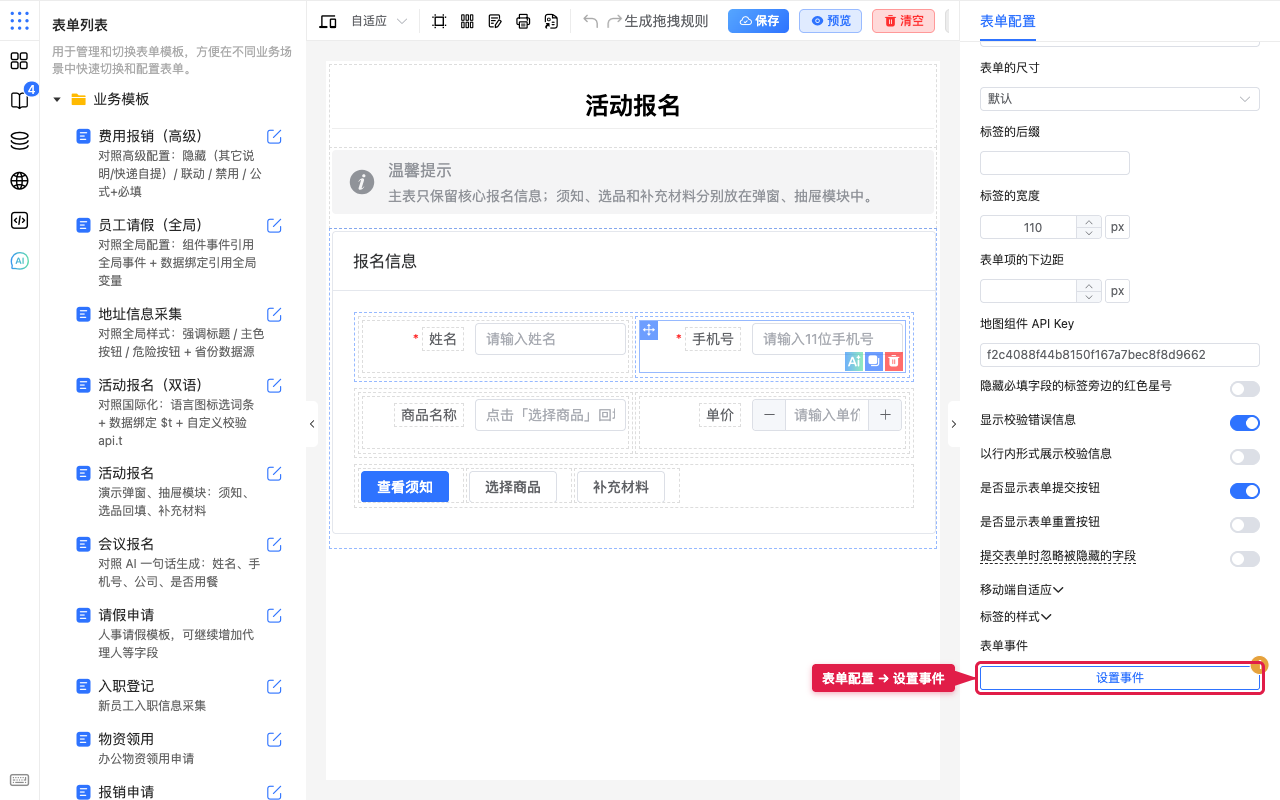Open the components grid icon in sidebar
Viewport: 1280px width, 800px height.
19,60
